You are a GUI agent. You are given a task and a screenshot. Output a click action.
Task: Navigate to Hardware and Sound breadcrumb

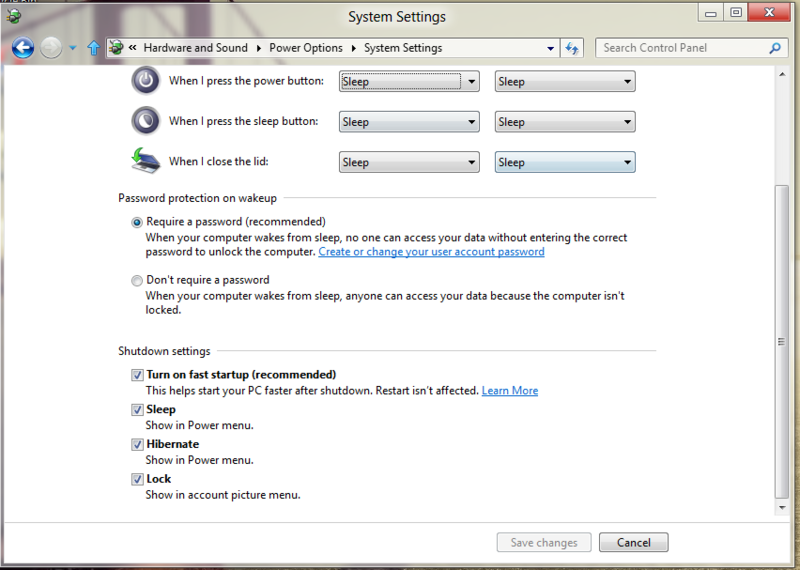[195, 48]
